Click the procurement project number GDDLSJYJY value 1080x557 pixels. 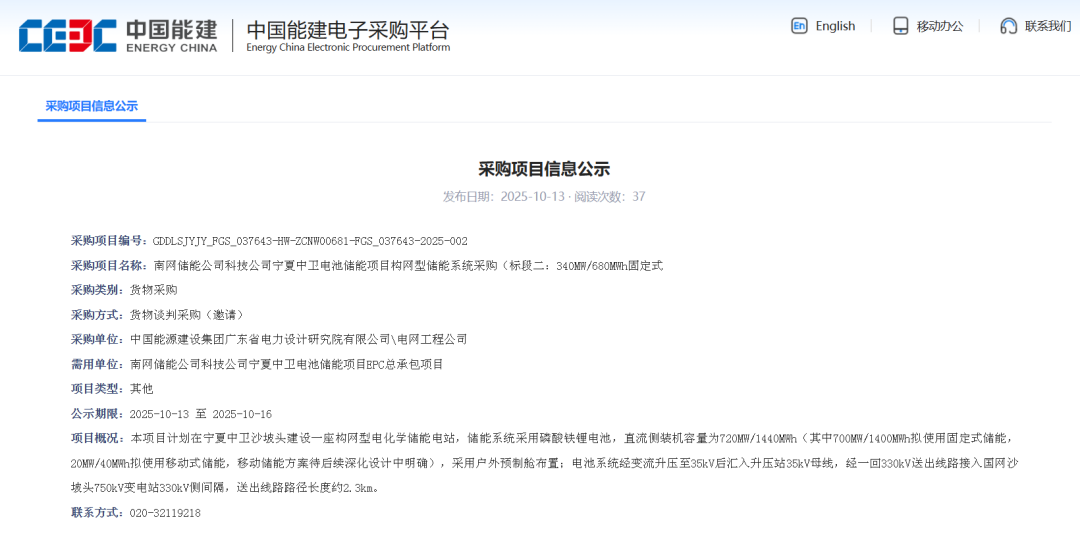click(x=310, y=241)
